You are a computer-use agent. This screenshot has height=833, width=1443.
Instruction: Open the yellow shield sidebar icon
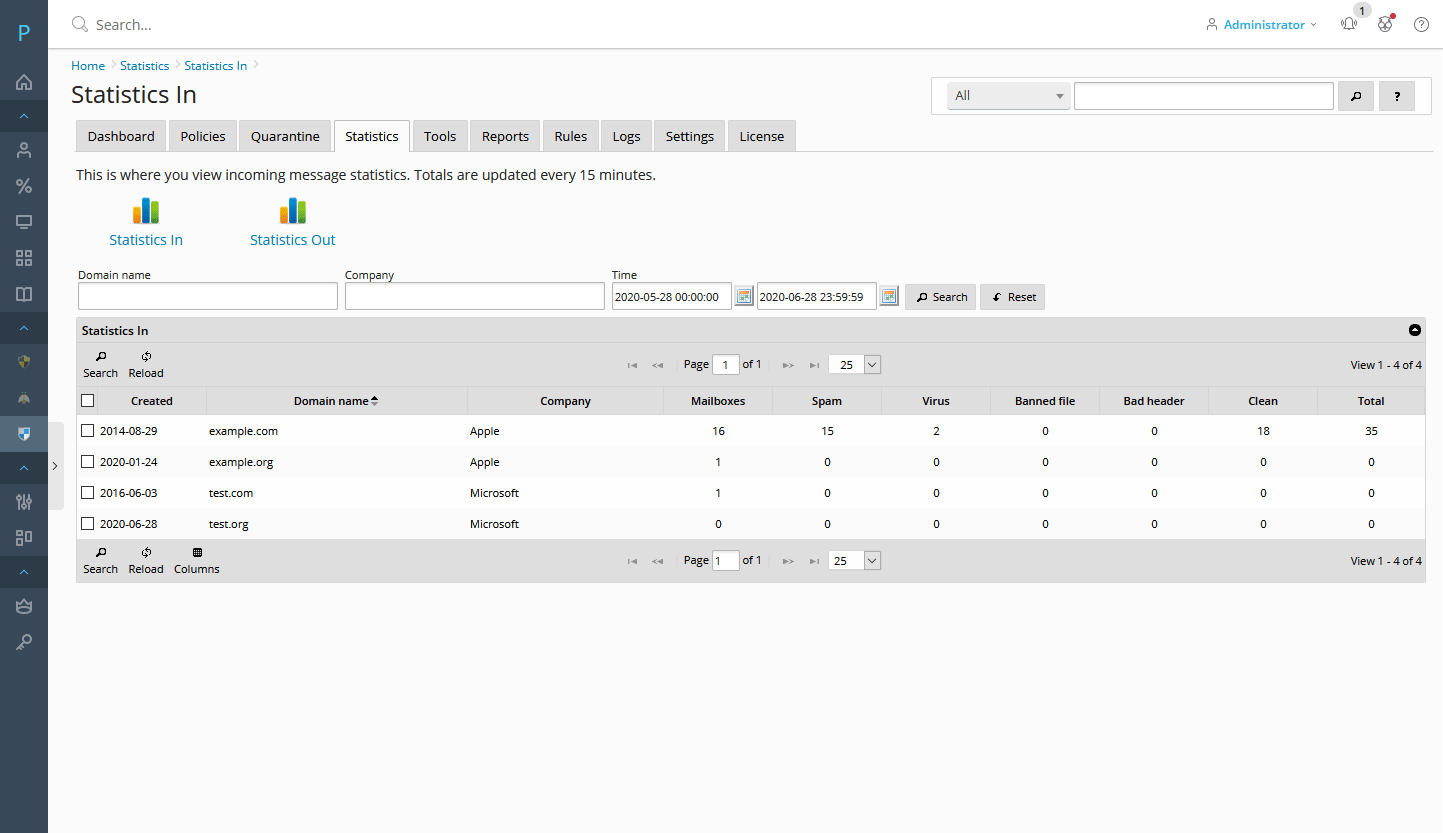pos(24,361)
